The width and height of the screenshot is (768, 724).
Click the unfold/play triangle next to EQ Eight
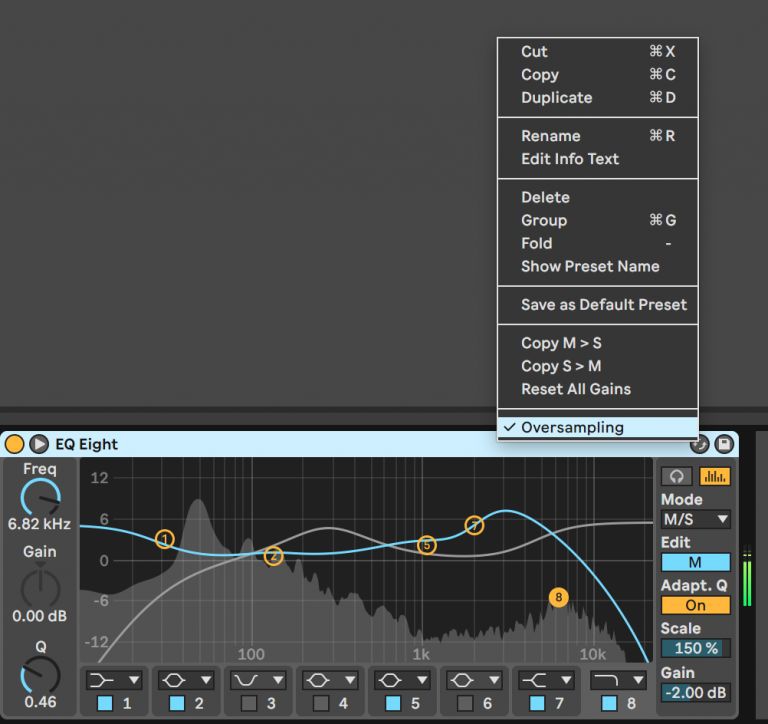pyautogui.click(x=39, y=444)
